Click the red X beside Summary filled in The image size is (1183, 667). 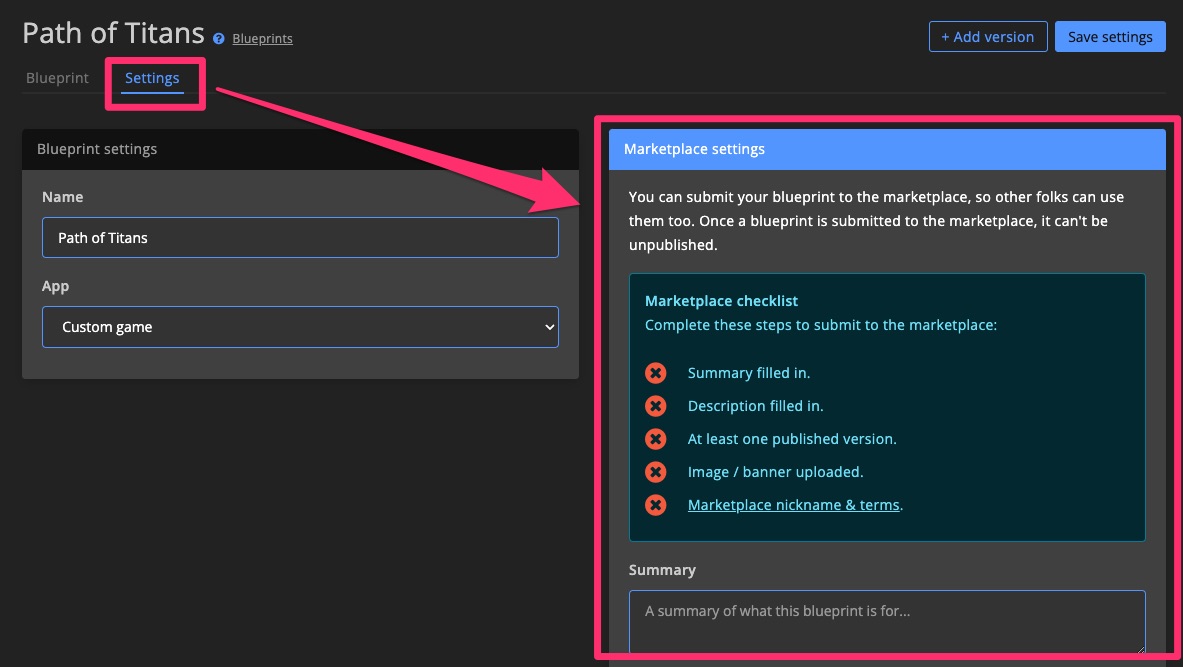(x=656, y=372)
